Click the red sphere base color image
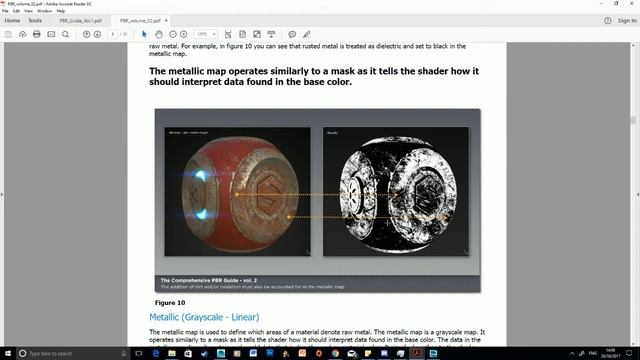 (x=238, y=191)
